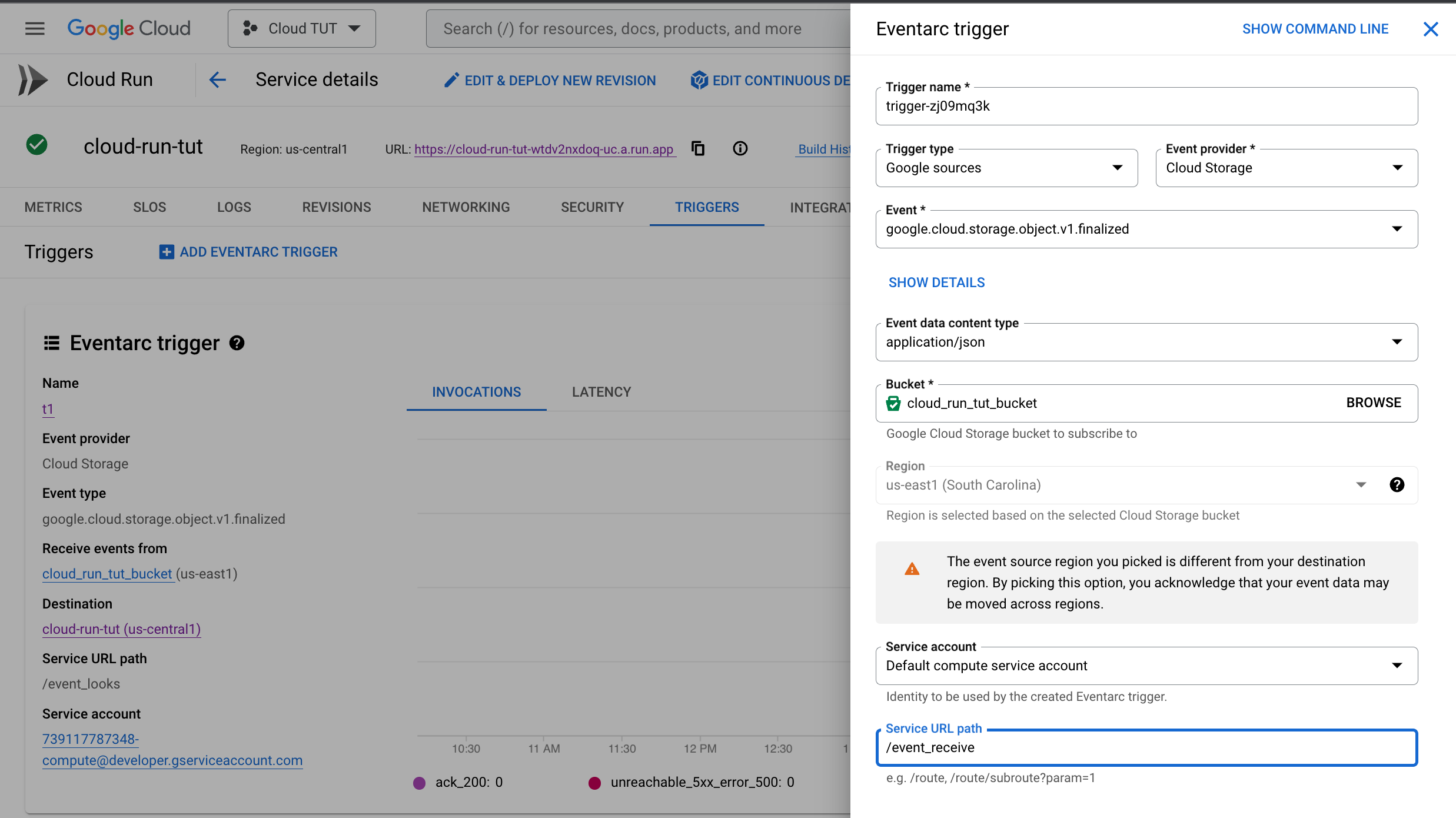Switch to the LATENCY chart tab

(x=601, y=392)
